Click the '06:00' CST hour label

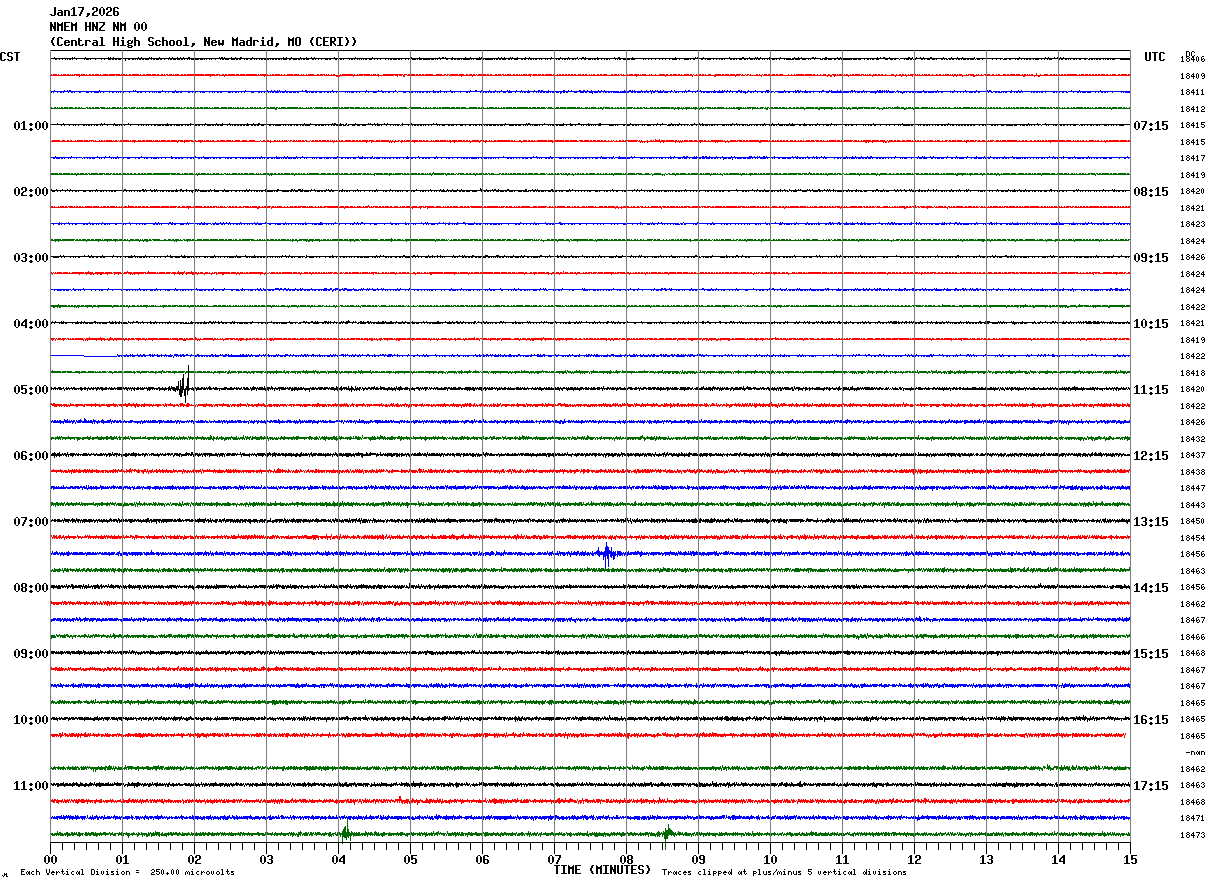tap(31, 456)
